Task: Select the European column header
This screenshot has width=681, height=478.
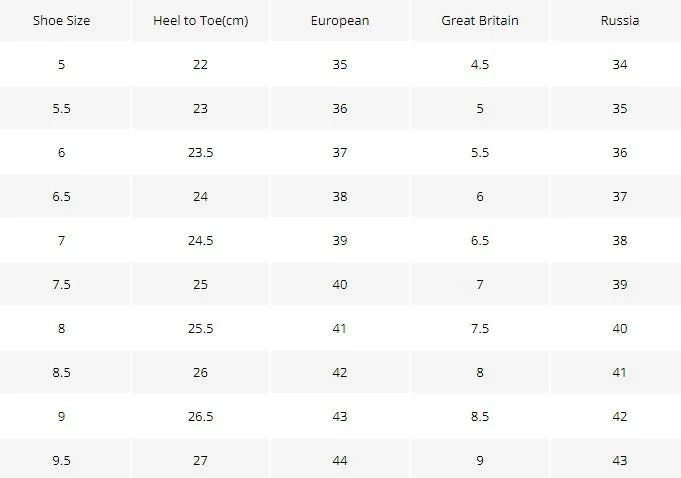Action: 340,20
